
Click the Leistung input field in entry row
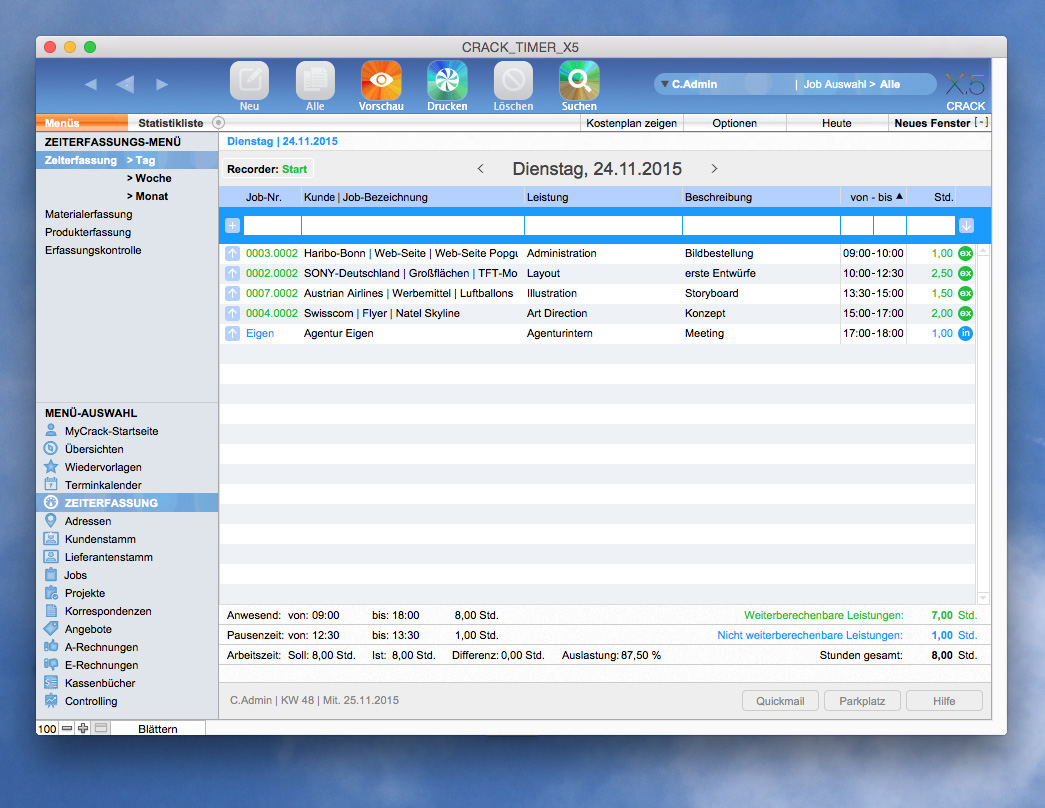602,226
